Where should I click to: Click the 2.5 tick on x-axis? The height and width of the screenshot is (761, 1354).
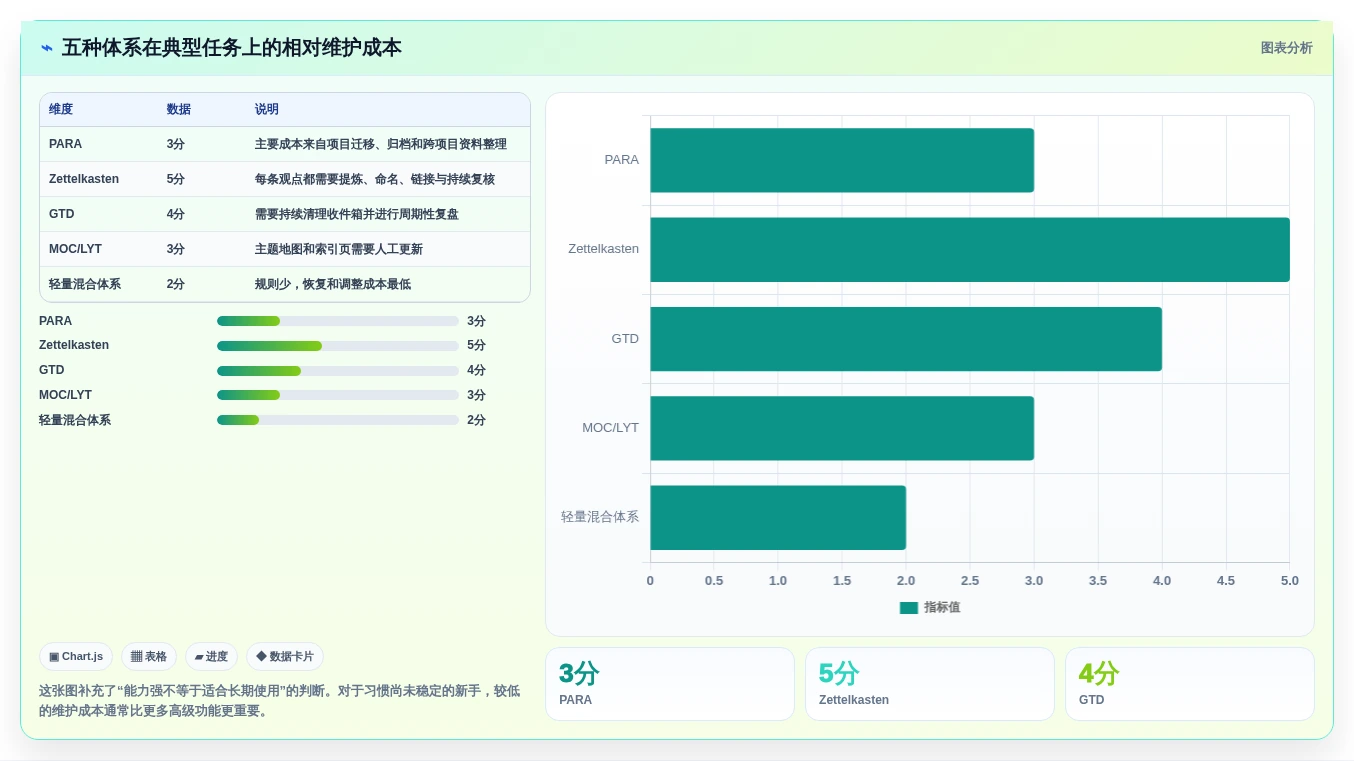click(970, 581)
